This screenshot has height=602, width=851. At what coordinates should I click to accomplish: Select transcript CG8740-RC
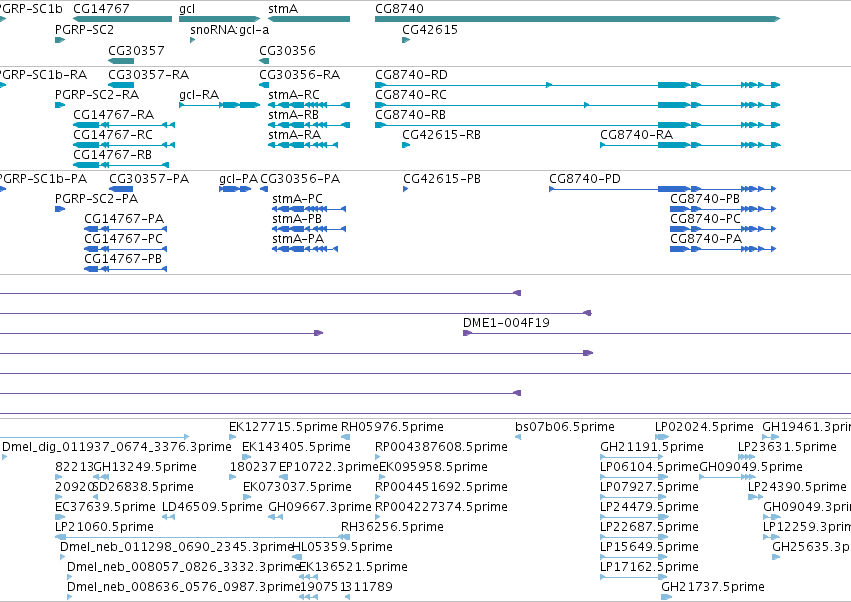tap(577, 105)
